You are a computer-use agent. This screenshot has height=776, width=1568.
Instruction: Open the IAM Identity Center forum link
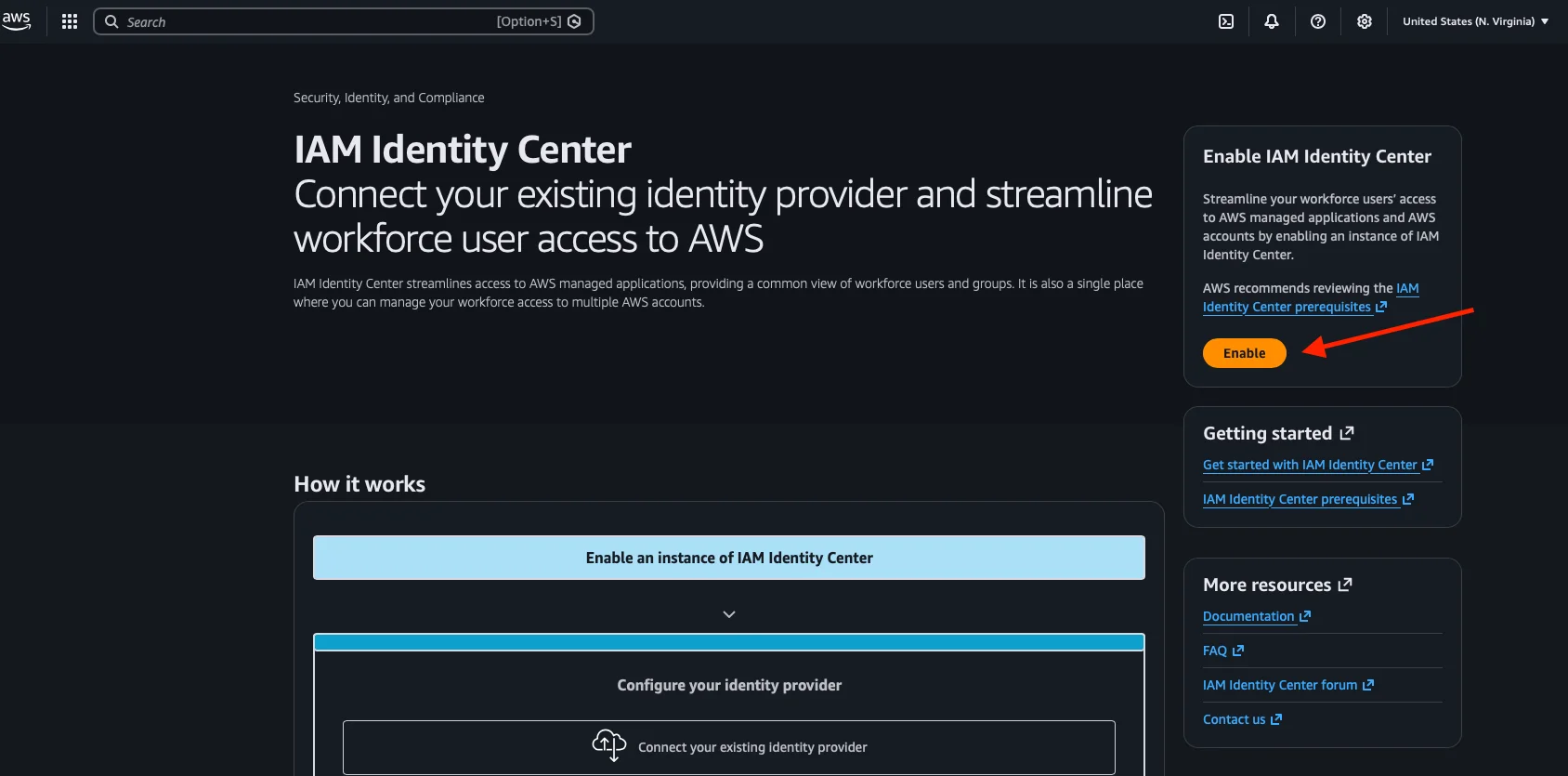(x=1288, y=685)
